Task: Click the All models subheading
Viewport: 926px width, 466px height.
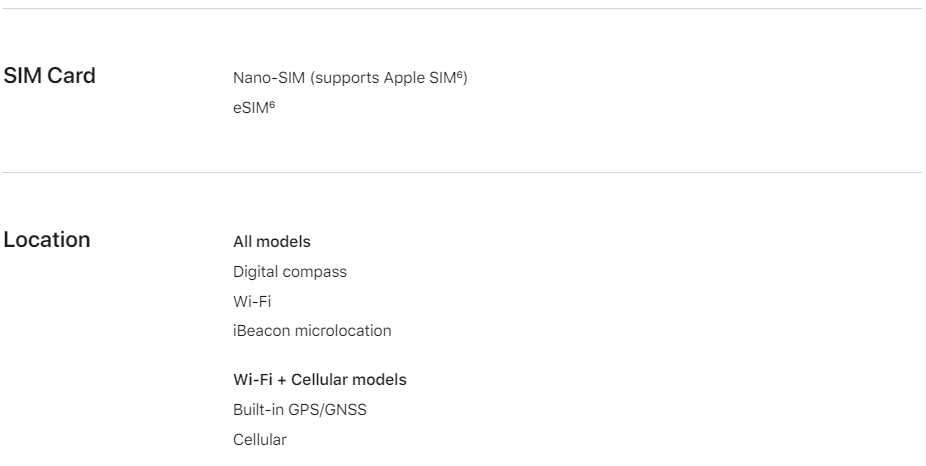Action: click(272, 242)
